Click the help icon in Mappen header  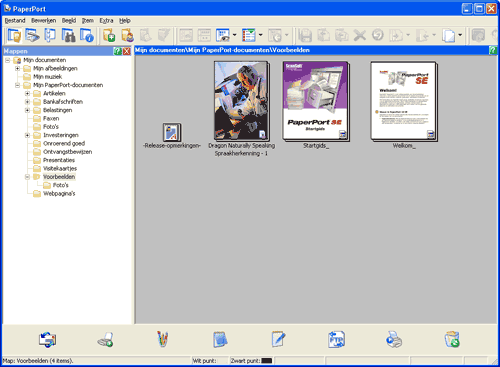tap(117, 51)
